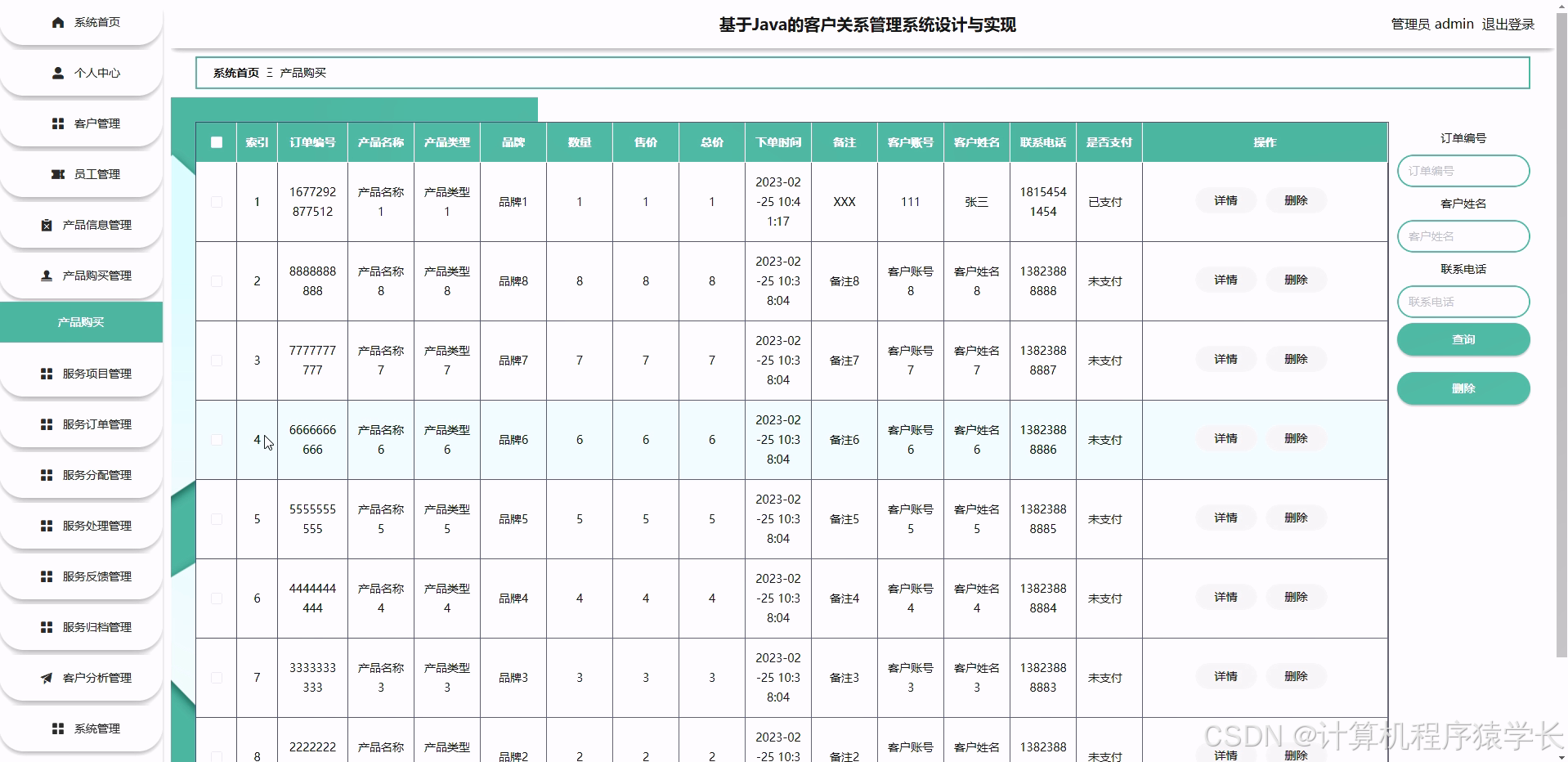This screenshot has width=1568, height=762.
Task: Click the grid icon beside 服务分配管理
Action: click(47, 475)
